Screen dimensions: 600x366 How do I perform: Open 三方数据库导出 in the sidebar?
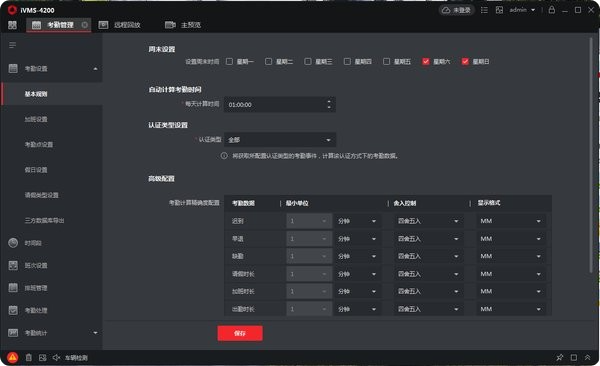click(44, 220)
